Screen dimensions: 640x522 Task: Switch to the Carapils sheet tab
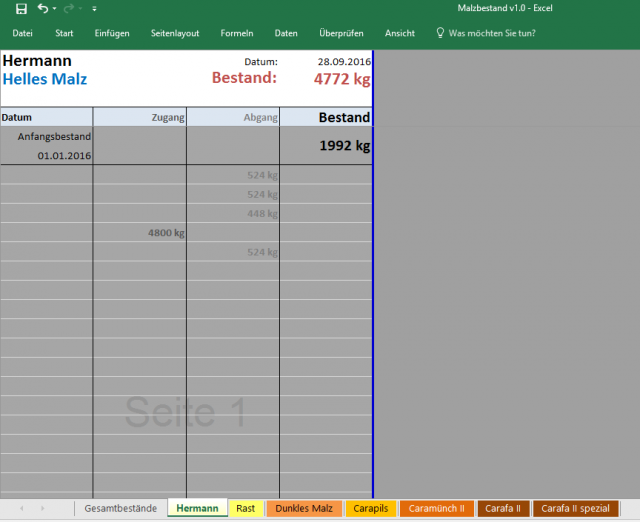[x=371, y=509]
